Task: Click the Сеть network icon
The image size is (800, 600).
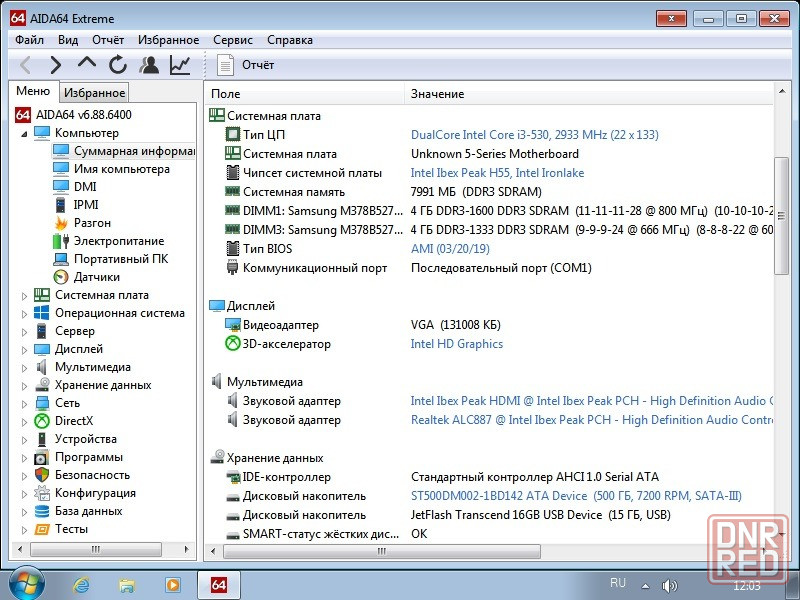Action: 42,403
